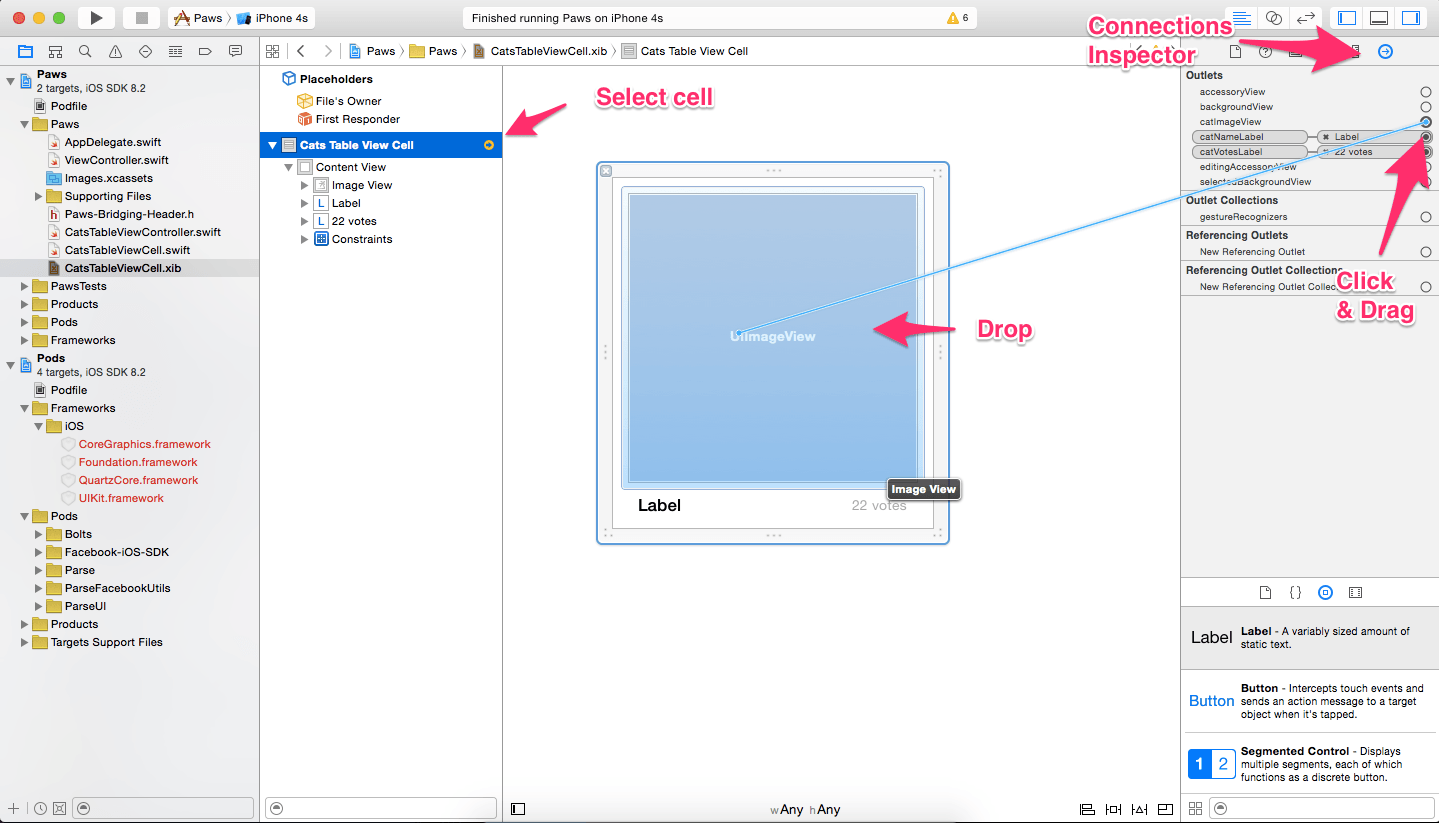Open the Quick Help inspector
The height and width of the screenshot is (823, 1439).
click(1266, 51)
